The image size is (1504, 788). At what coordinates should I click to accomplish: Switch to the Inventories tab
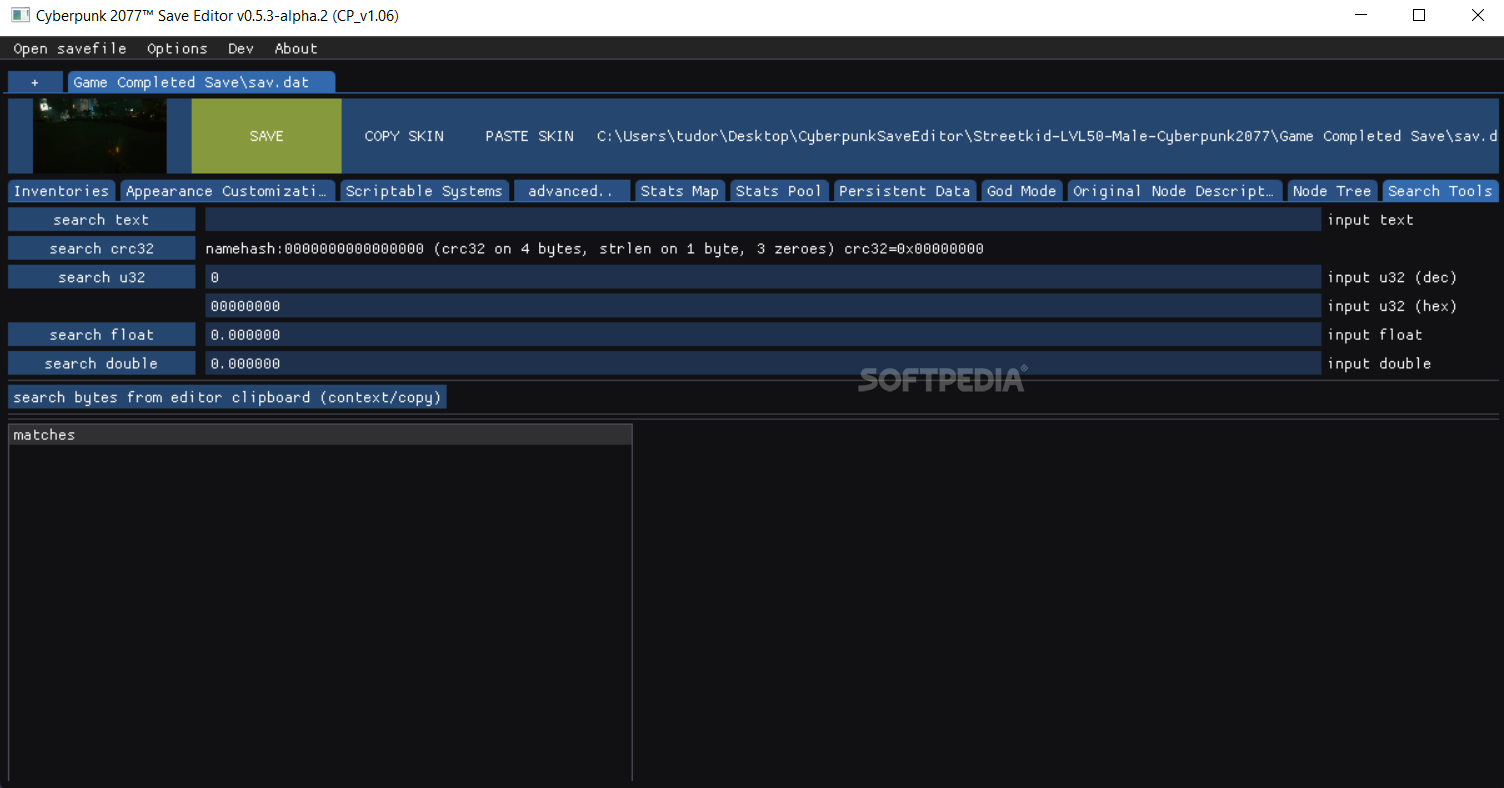pos(62,191)
